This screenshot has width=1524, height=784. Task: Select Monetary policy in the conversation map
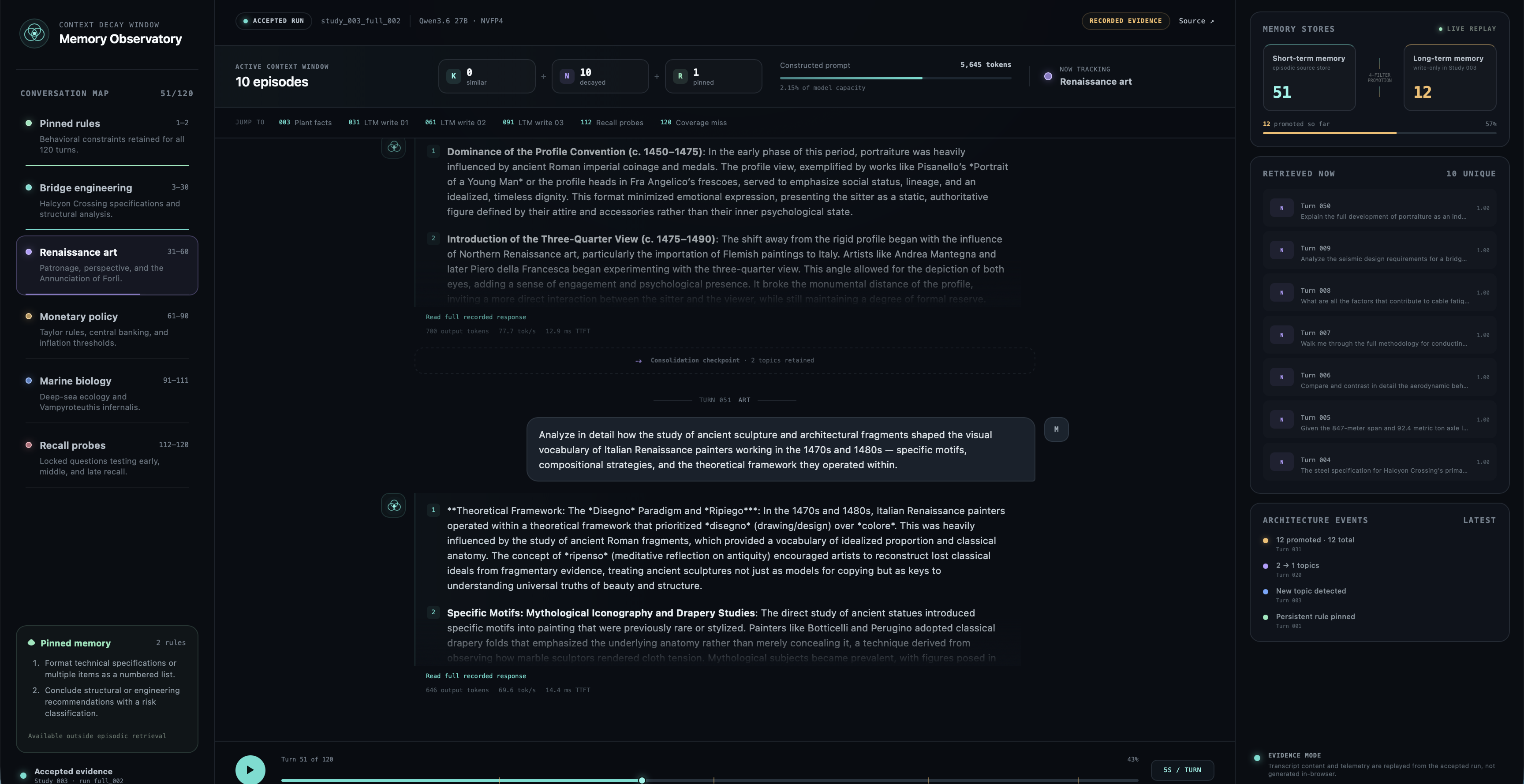107,329
